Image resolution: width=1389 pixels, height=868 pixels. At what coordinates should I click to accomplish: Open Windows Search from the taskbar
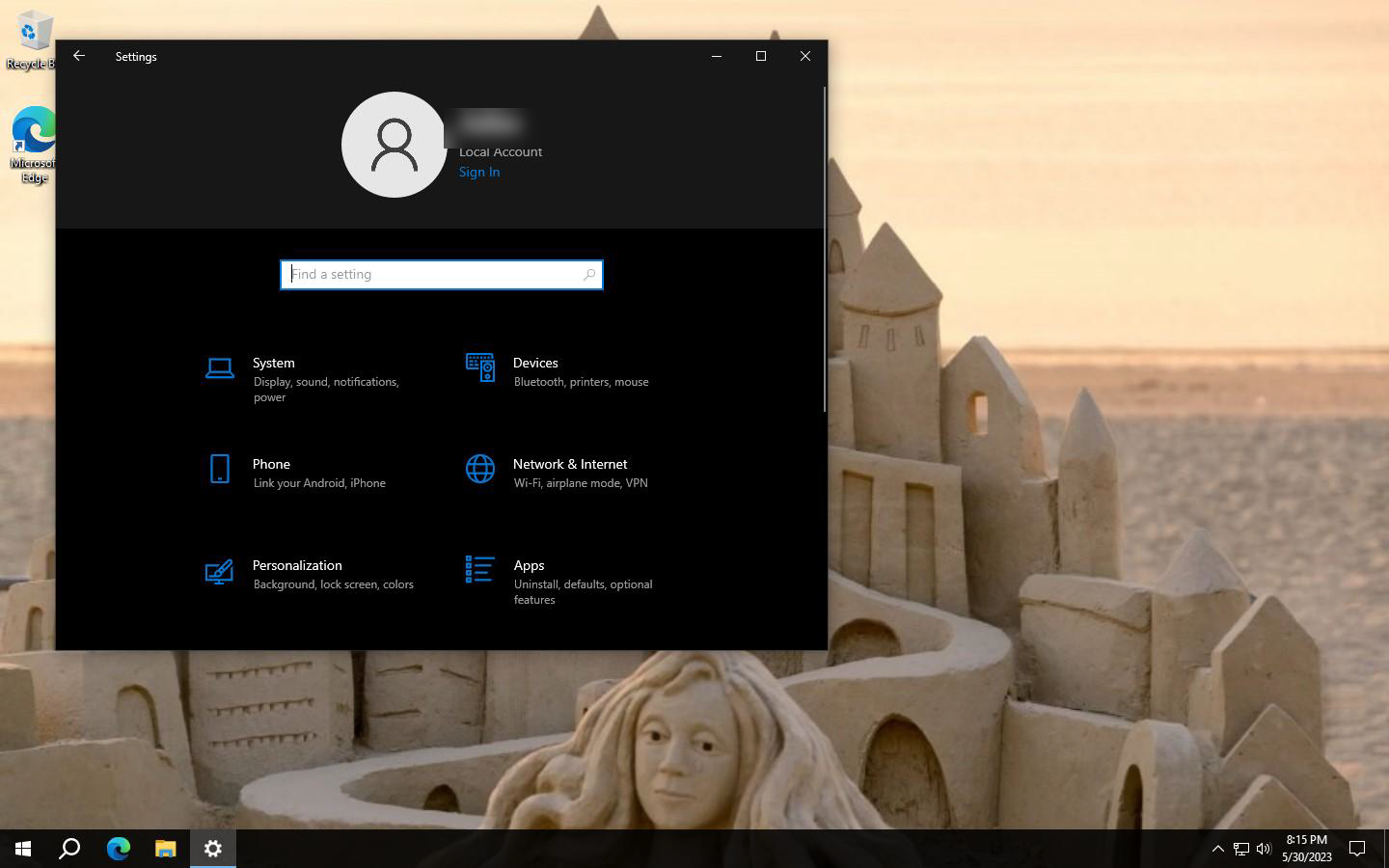[68, 849]
